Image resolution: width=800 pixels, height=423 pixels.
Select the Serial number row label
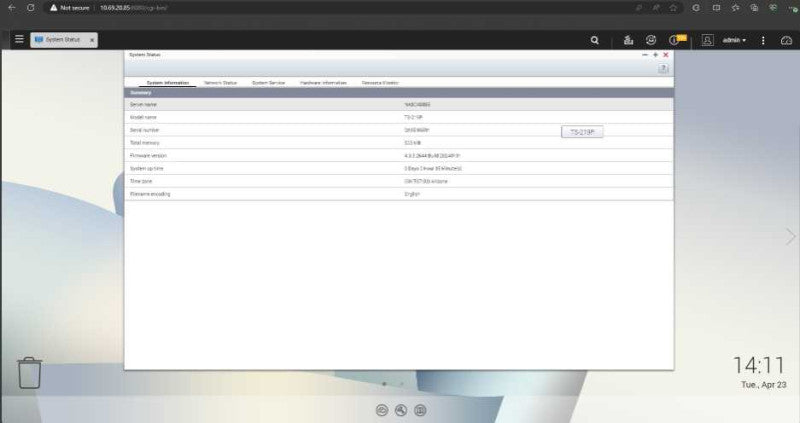[144, 130]
